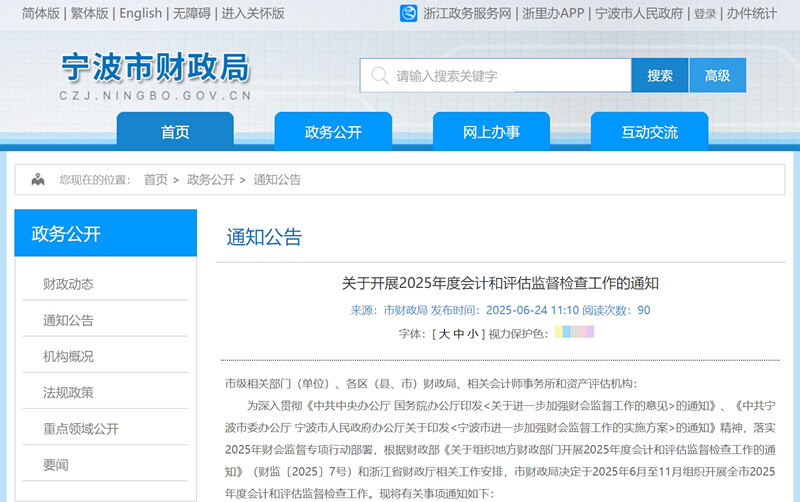Screen dimensions: 800x502
Task: Switch to 繁体版 traditional Chinese
Action: point(89,13)
